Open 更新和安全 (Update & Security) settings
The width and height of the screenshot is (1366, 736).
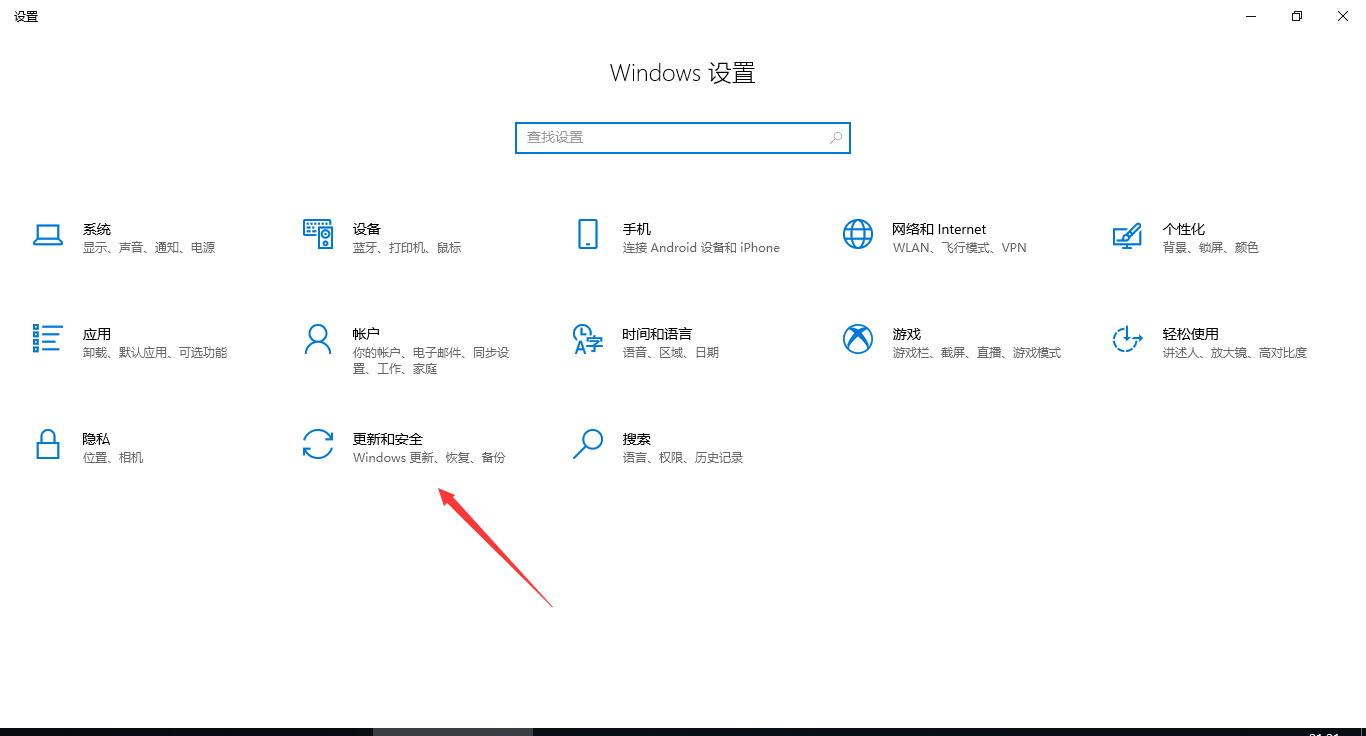[x=406, y=447]
